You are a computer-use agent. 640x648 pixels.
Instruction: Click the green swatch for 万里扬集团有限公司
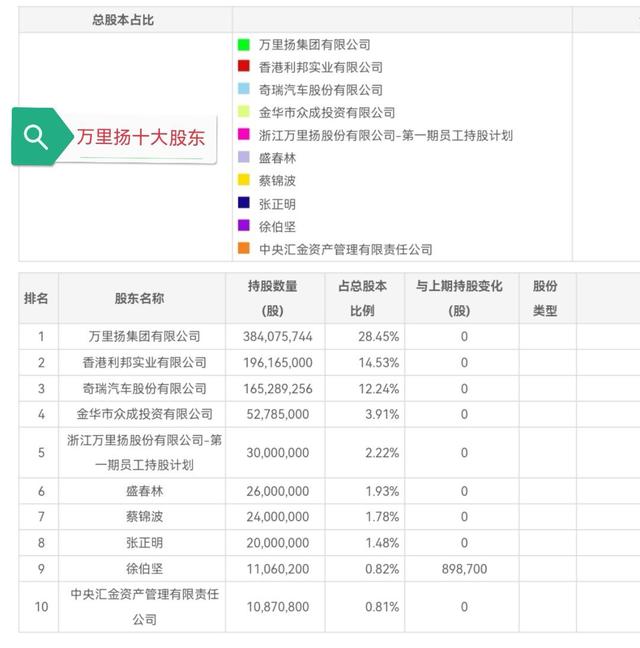[x=244, y=45]
